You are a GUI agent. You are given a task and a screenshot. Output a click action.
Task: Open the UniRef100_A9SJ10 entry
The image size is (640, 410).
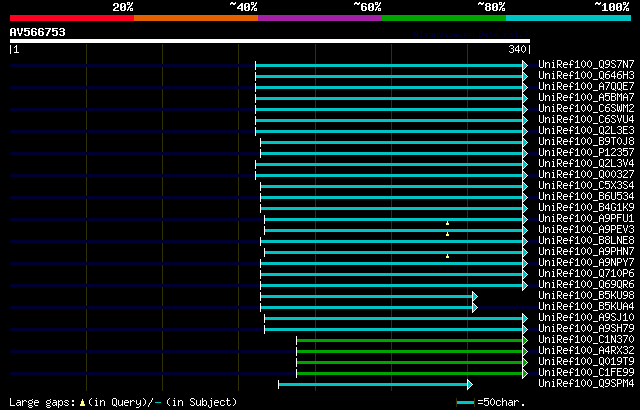(x=586, y=318)
